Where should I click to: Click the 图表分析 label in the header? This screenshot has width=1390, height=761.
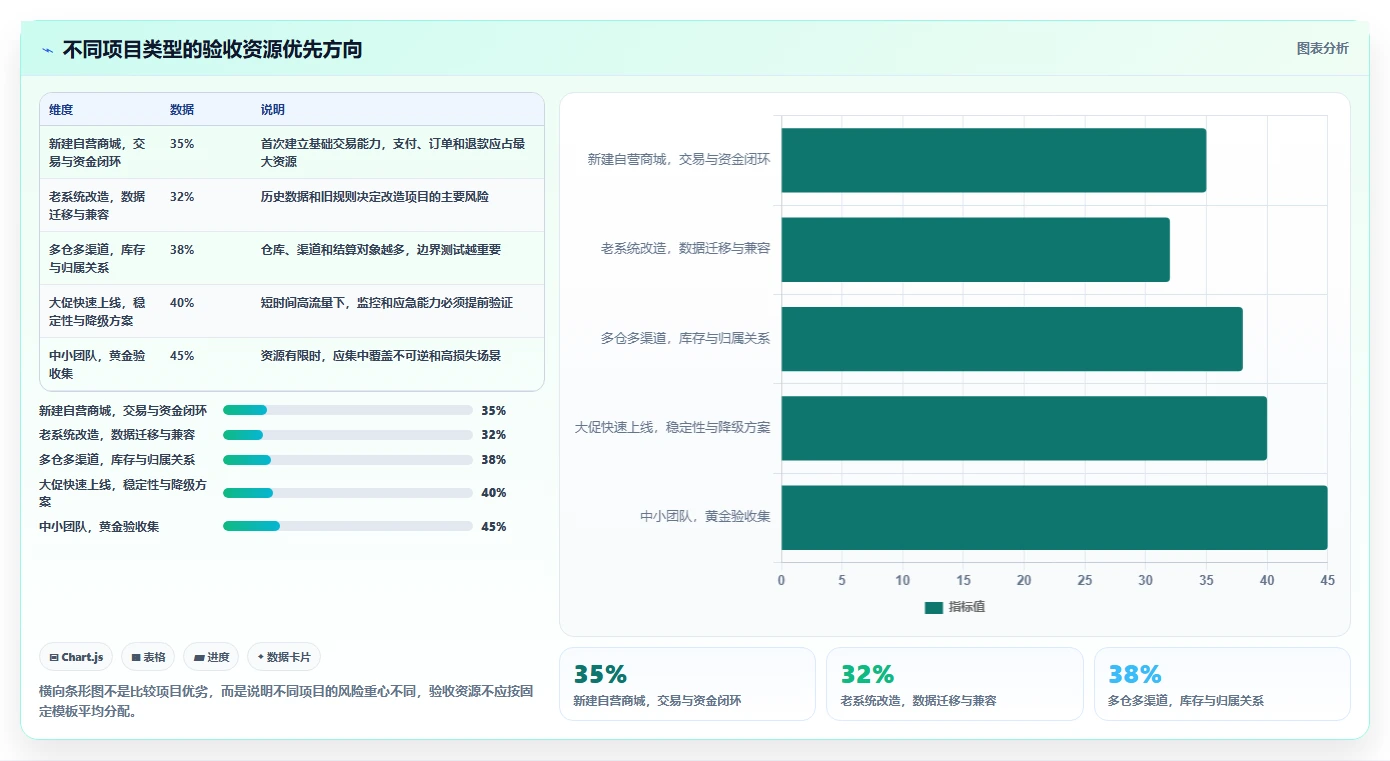pyautogui.click(x=1322, y=48)
